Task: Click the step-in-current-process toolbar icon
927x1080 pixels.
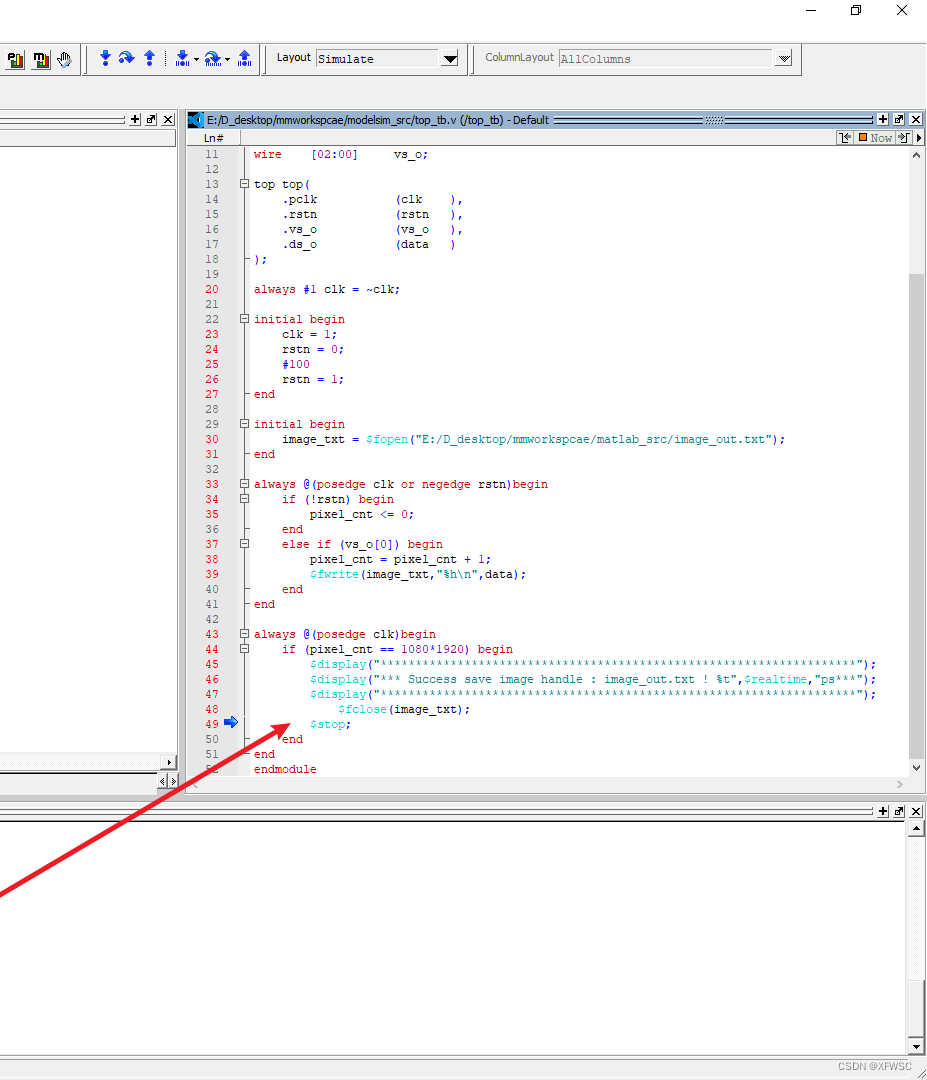Action: coord(183,58)
